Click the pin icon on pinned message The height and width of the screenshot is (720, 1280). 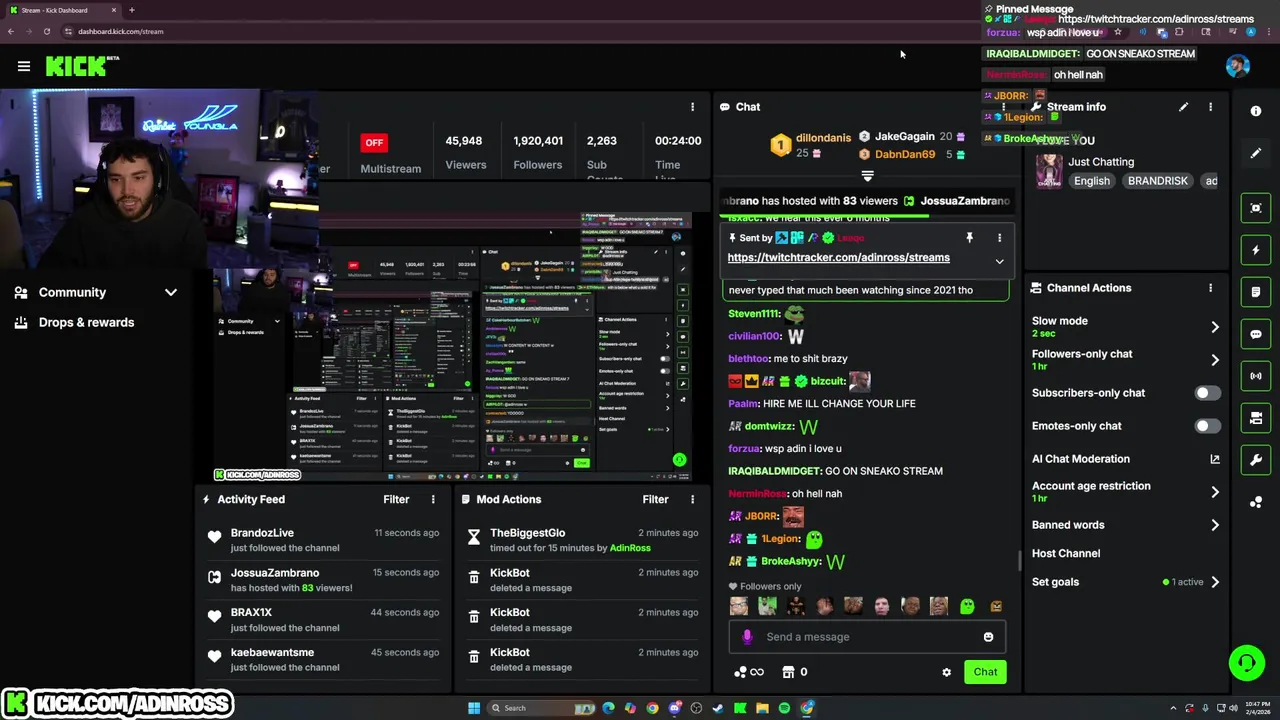969,238
